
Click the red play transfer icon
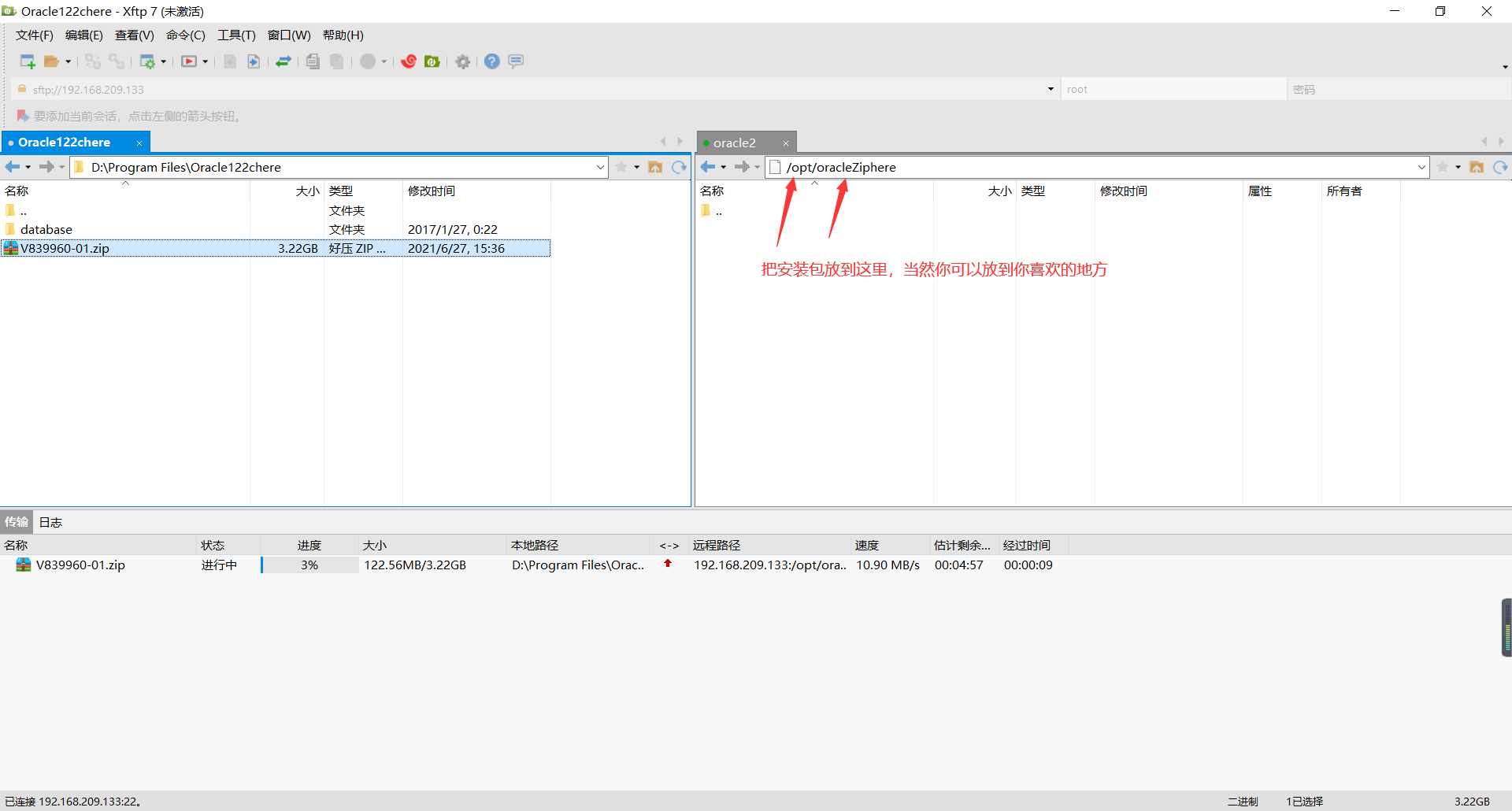pyautogui.click(x=189, y=61)
